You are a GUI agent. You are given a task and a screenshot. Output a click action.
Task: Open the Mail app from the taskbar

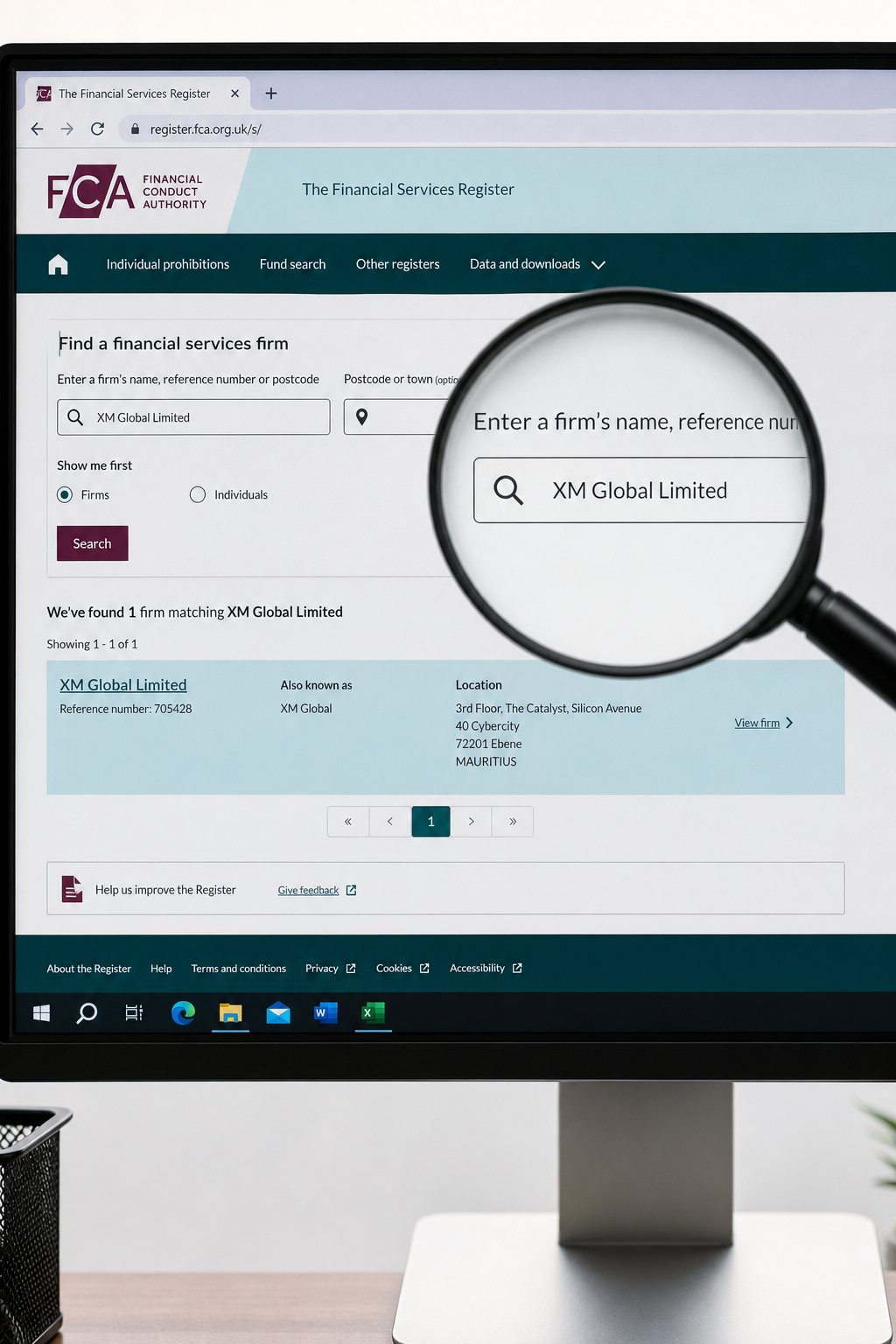pyautogui.click(x=278, y=1013)
